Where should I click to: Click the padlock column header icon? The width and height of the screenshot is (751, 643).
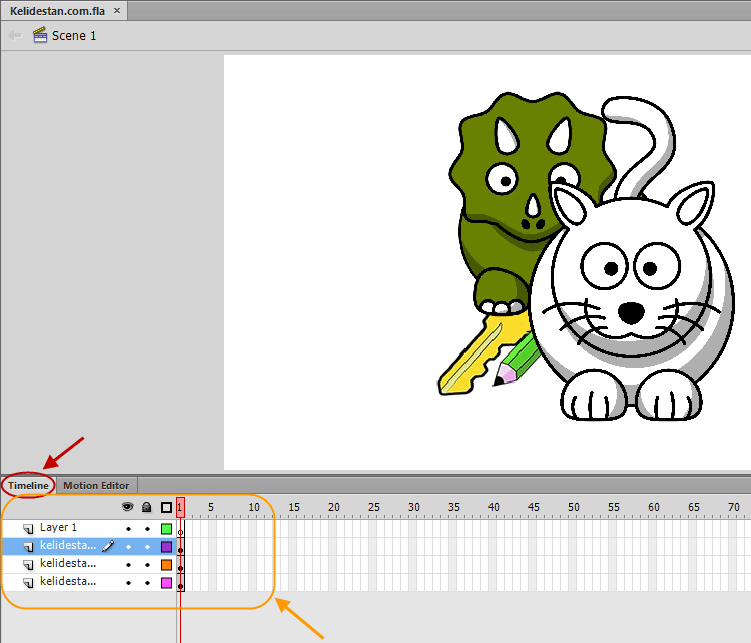[x=147, y=507]
